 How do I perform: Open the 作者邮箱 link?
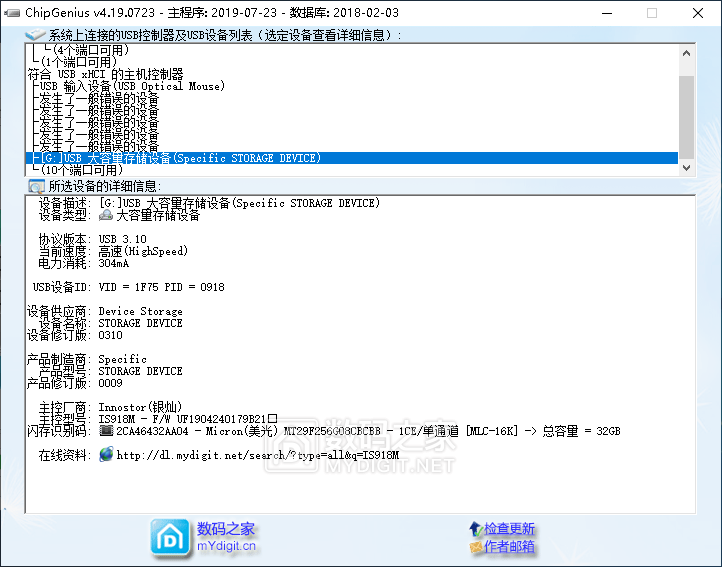(x=509, y=547)
